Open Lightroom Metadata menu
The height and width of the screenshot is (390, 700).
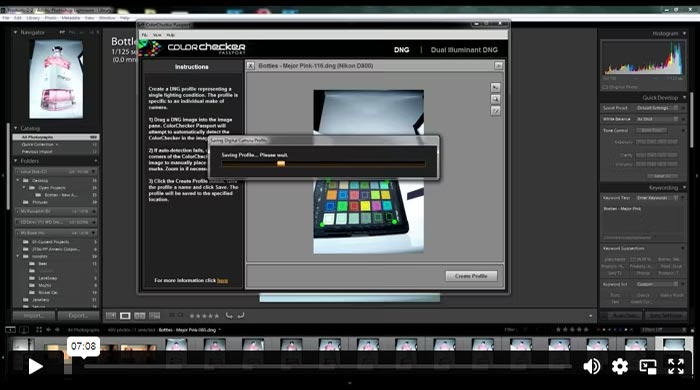71,18
